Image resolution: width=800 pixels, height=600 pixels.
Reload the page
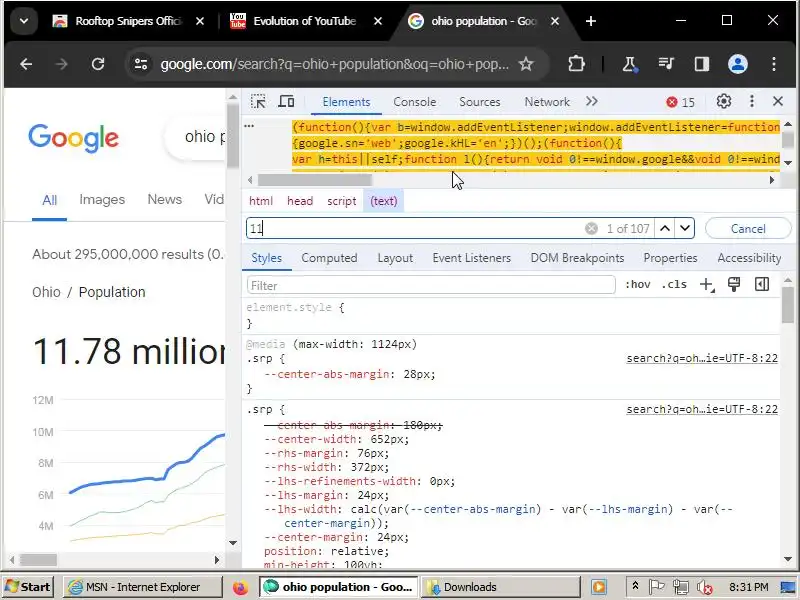click(x=97, y=64)
